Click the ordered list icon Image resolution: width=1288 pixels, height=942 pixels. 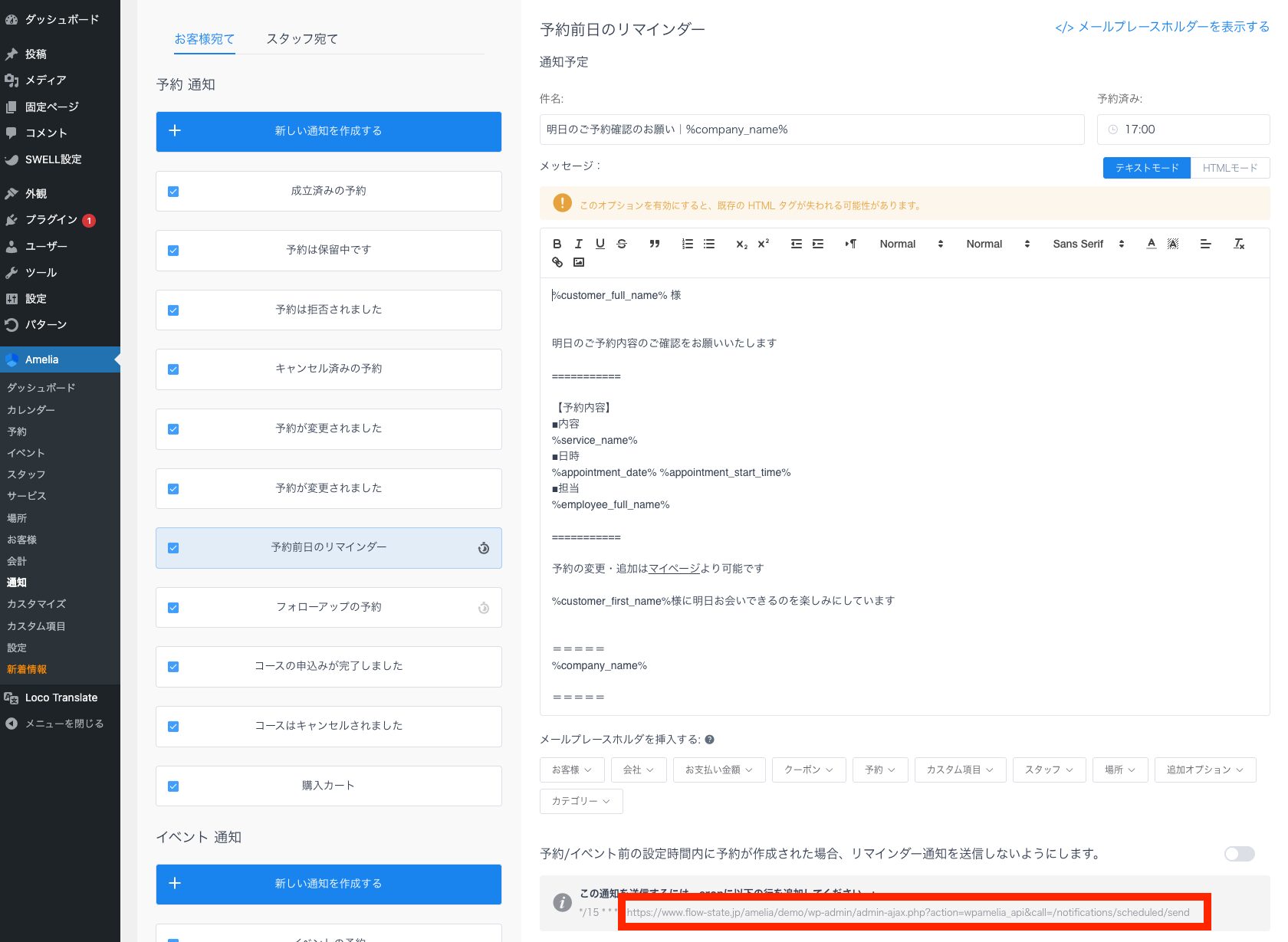pos(687,244)
